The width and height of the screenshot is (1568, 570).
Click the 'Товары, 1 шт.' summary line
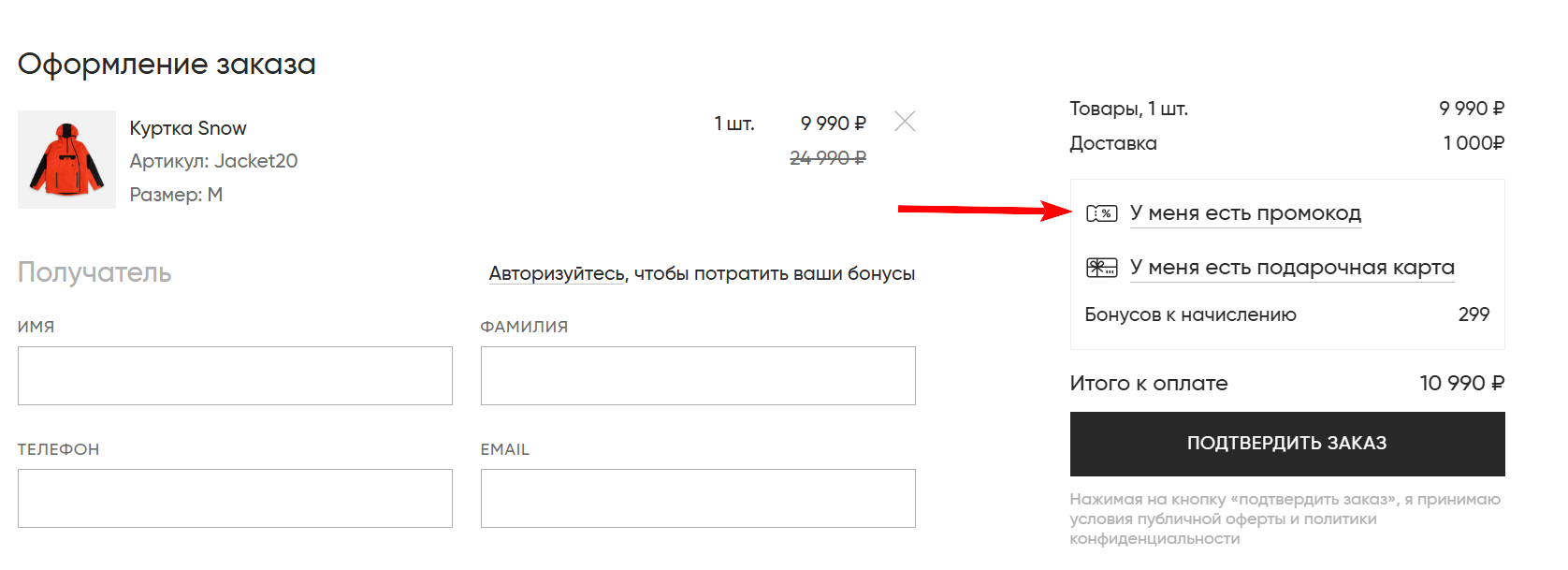(x=1128, y=109)
